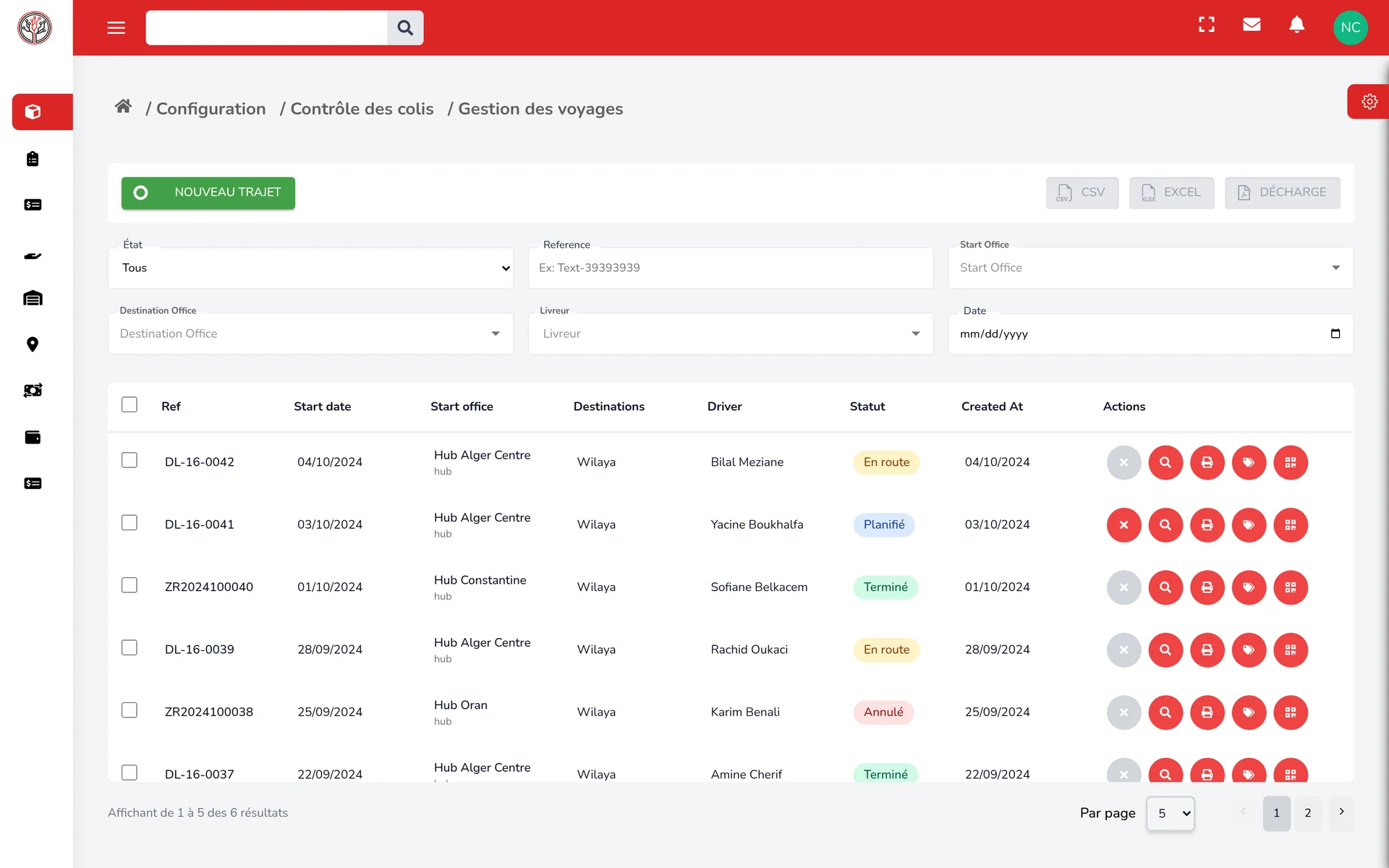This screenshot has width=1389, height=868.
Task: Show QR code for DL-16-0039
Action: click(1291, 650)
